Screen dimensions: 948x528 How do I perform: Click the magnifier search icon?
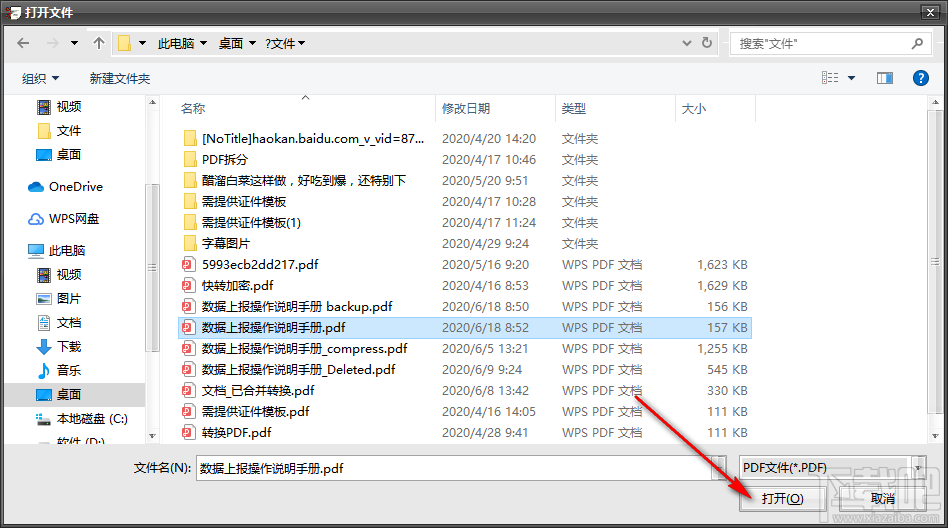coord(917,44)
